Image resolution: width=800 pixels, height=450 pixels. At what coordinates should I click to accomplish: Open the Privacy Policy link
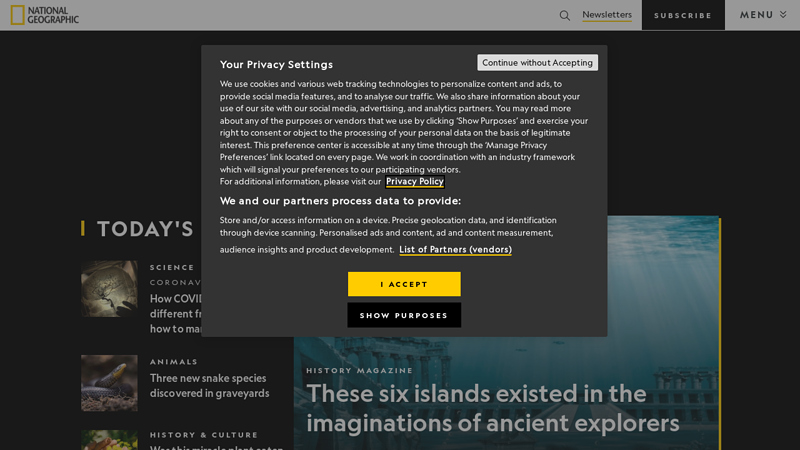(414, 181)
